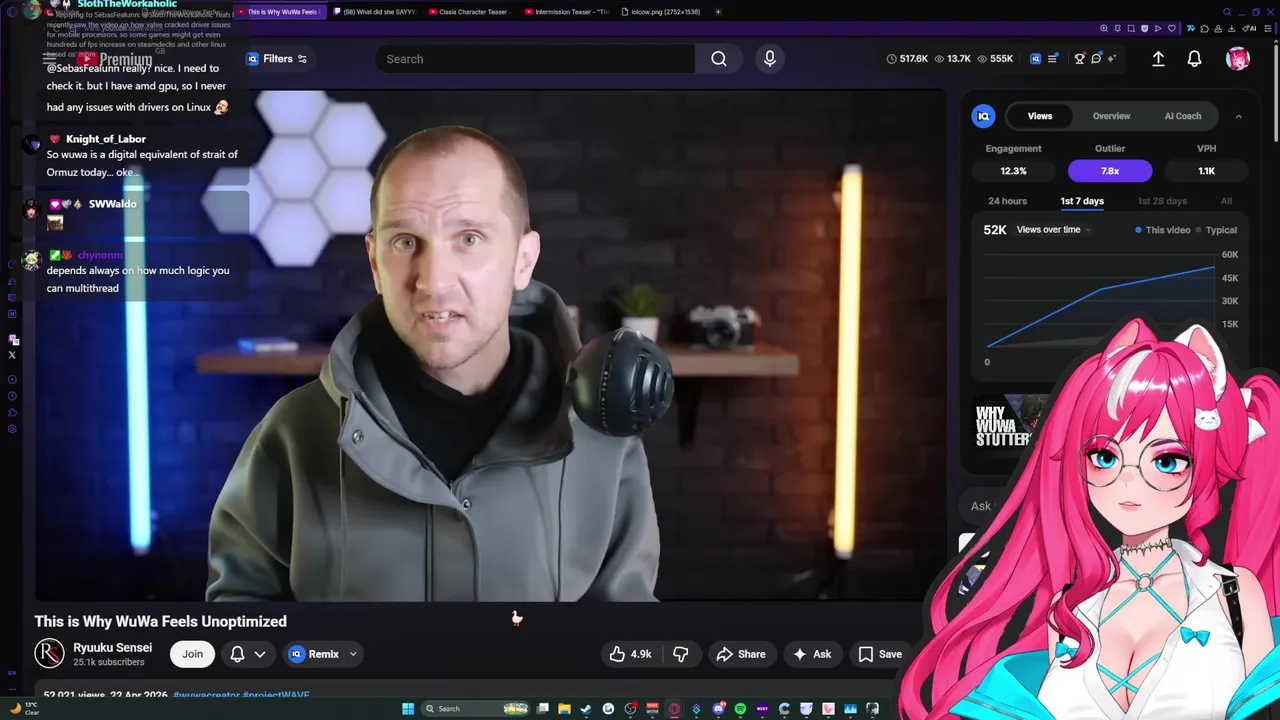This screenshot has width=1280, height=720.
Task: Click the 517.6K stat in vidIQ bar
Action: (x=907, y=59)
